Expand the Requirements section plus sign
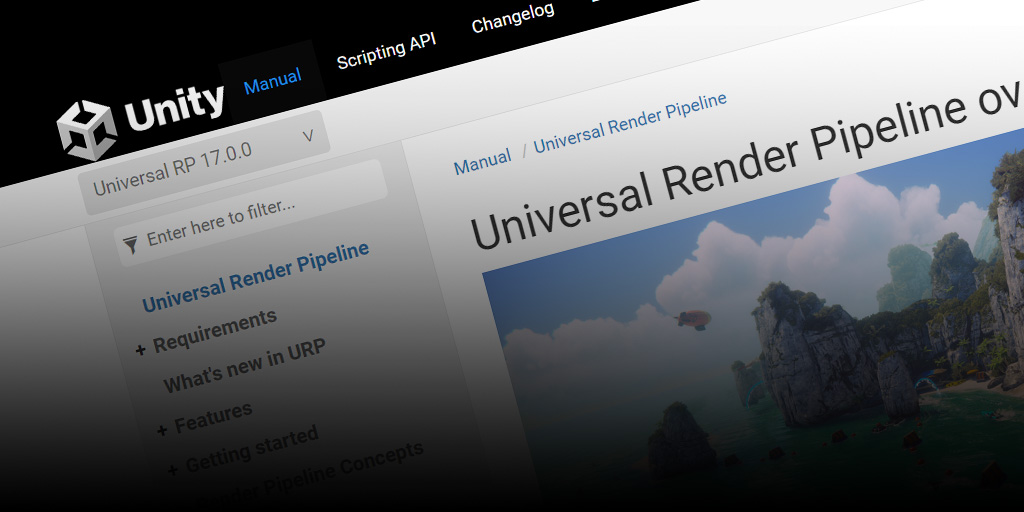The image size is (1024, 512). click(x=140, y=348)
